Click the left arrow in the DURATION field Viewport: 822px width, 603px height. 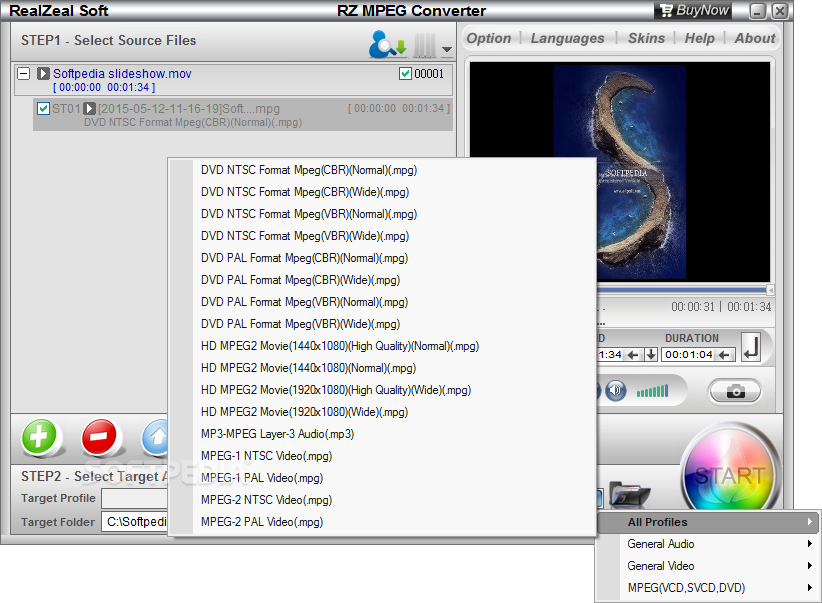724,355
